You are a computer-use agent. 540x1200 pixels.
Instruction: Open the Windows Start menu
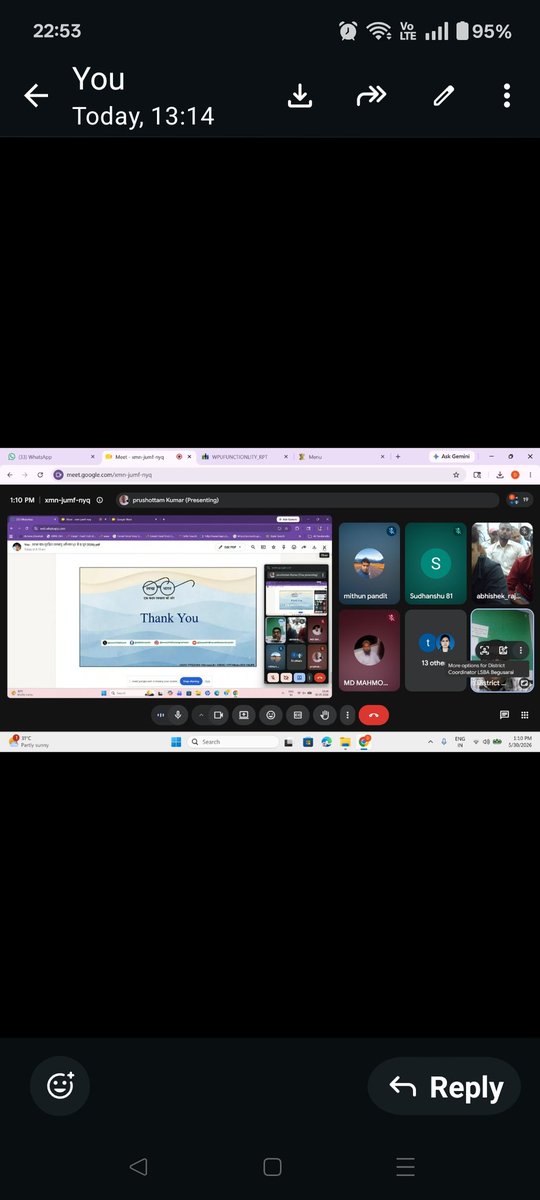(175, 742)
